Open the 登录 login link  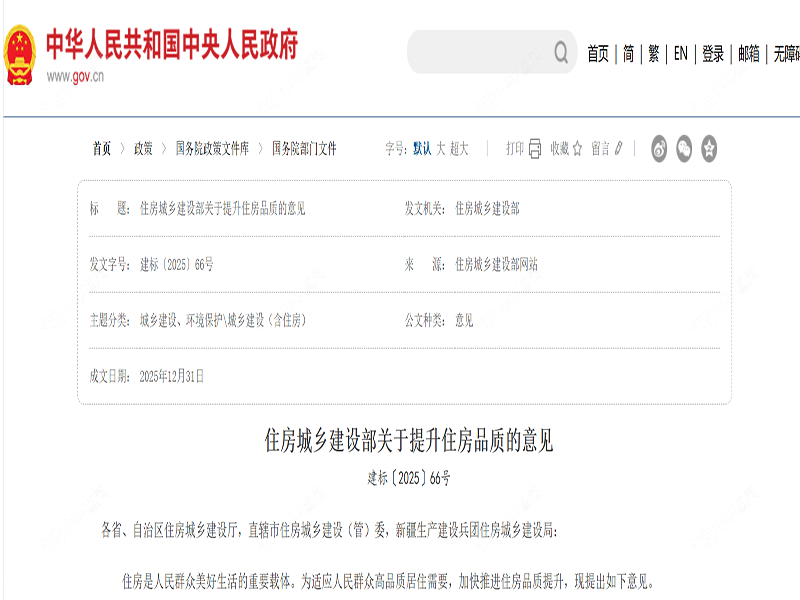pos(713,54)
